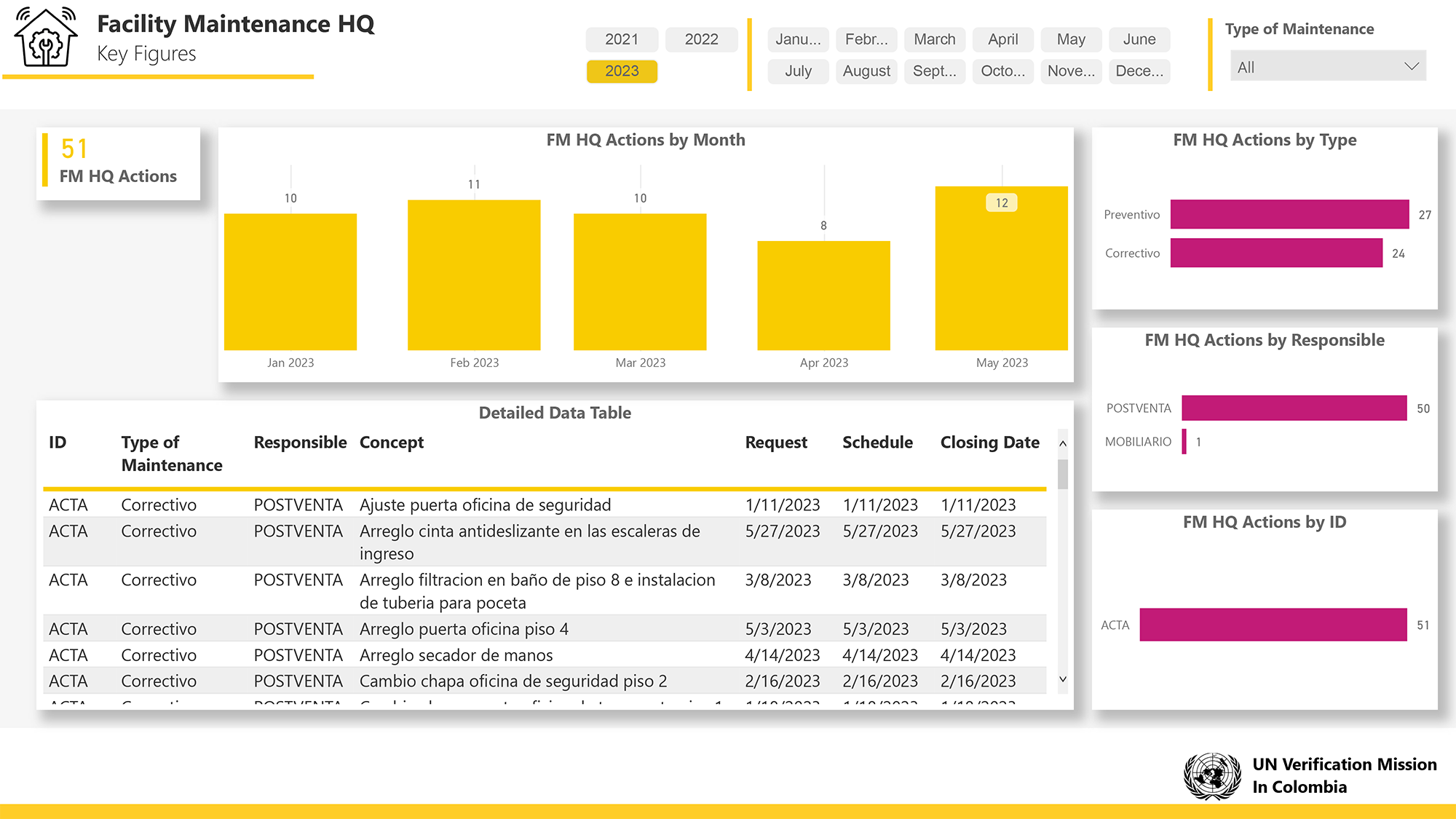The width and height of the screenshot is (1456, 819).
Task: Filter by May month button
Action: pos(1071,39)
